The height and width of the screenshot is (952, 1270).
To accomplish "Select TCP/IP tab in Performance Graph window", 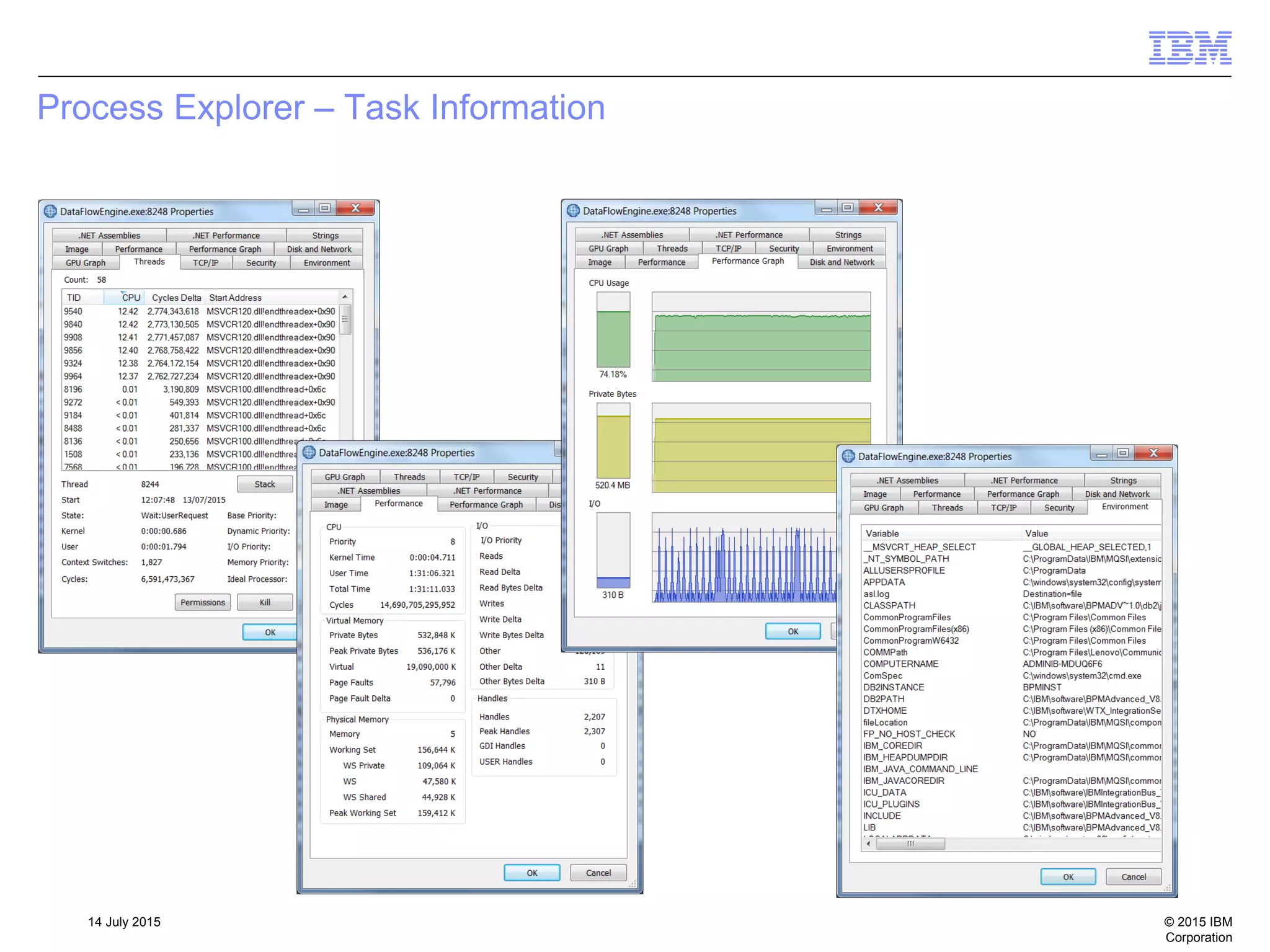I will click(x=729, y=249).
